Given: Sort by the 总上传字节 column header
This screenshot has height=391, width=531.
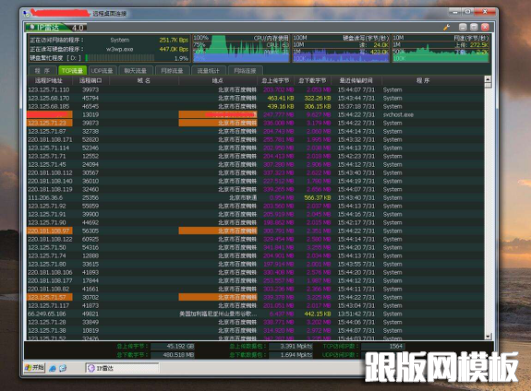Looking at the screenshot, I should (x=275, y=81).
